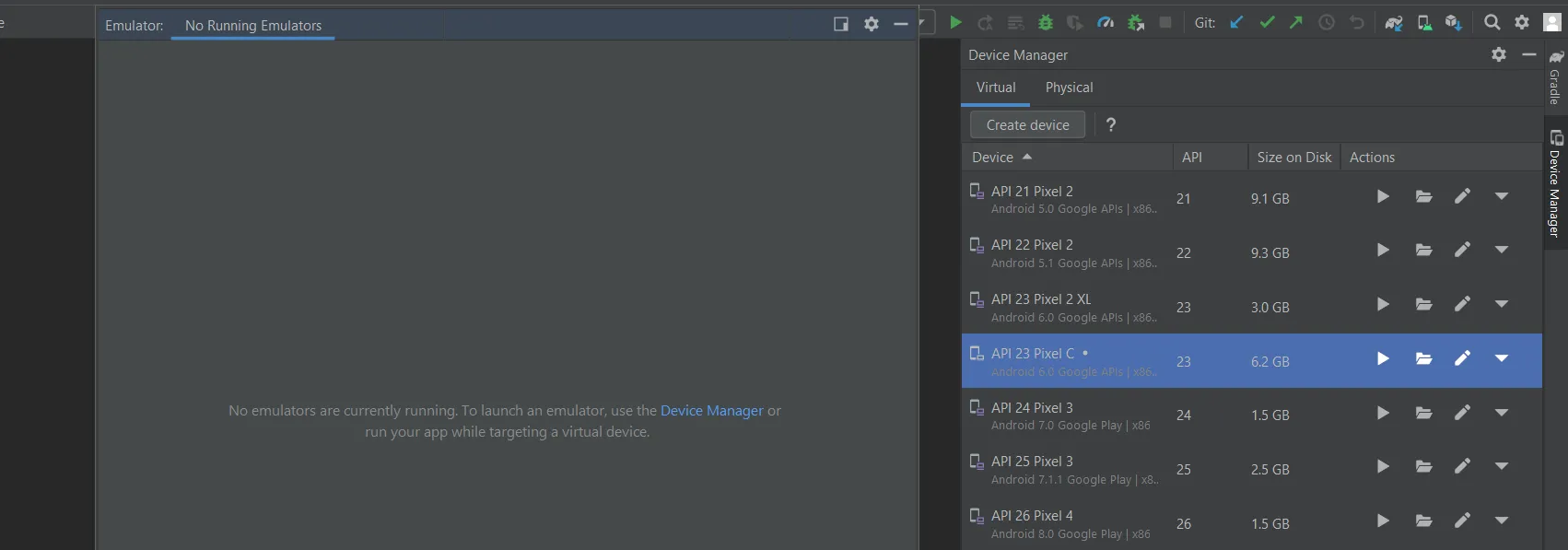Click Apply Code Changes icon
This screenshot has height=550, width=1568.
(x=1015, y=22)
